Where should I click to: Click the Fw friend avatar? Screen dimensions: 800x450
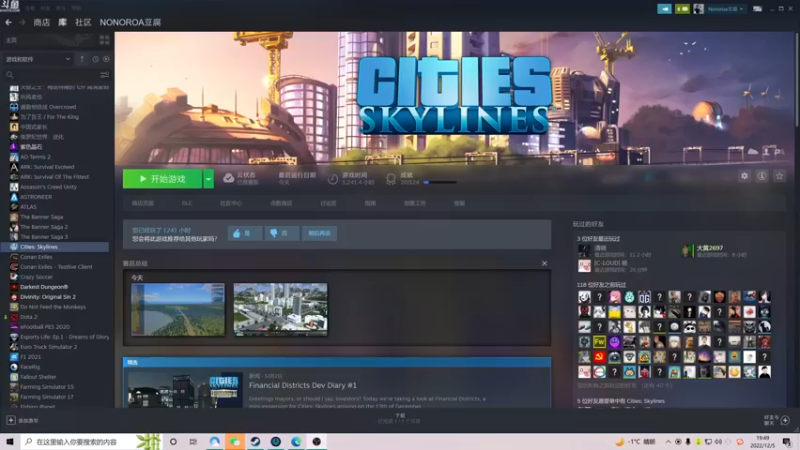[599, 342]
